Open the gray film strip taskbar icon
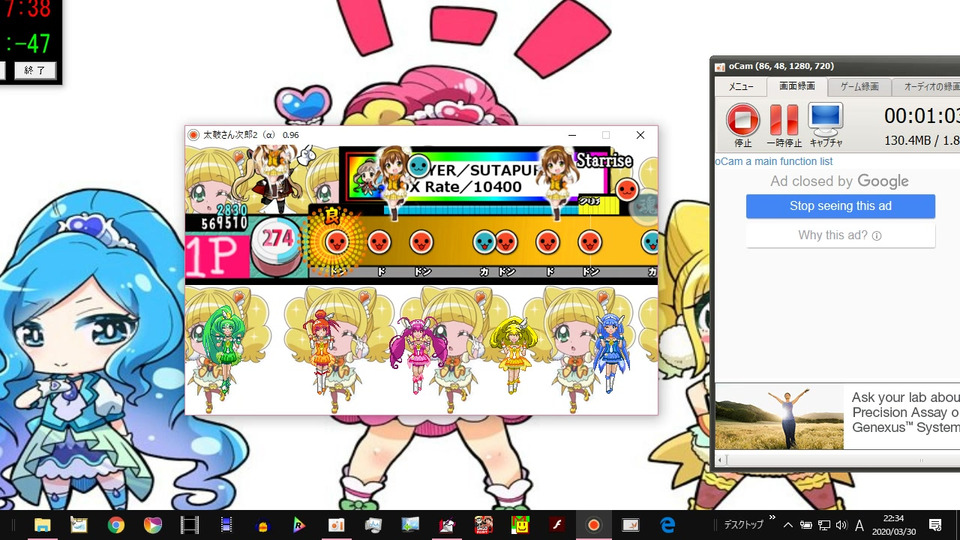This screenshot has height=540, width=960. [x=189, y=525]
